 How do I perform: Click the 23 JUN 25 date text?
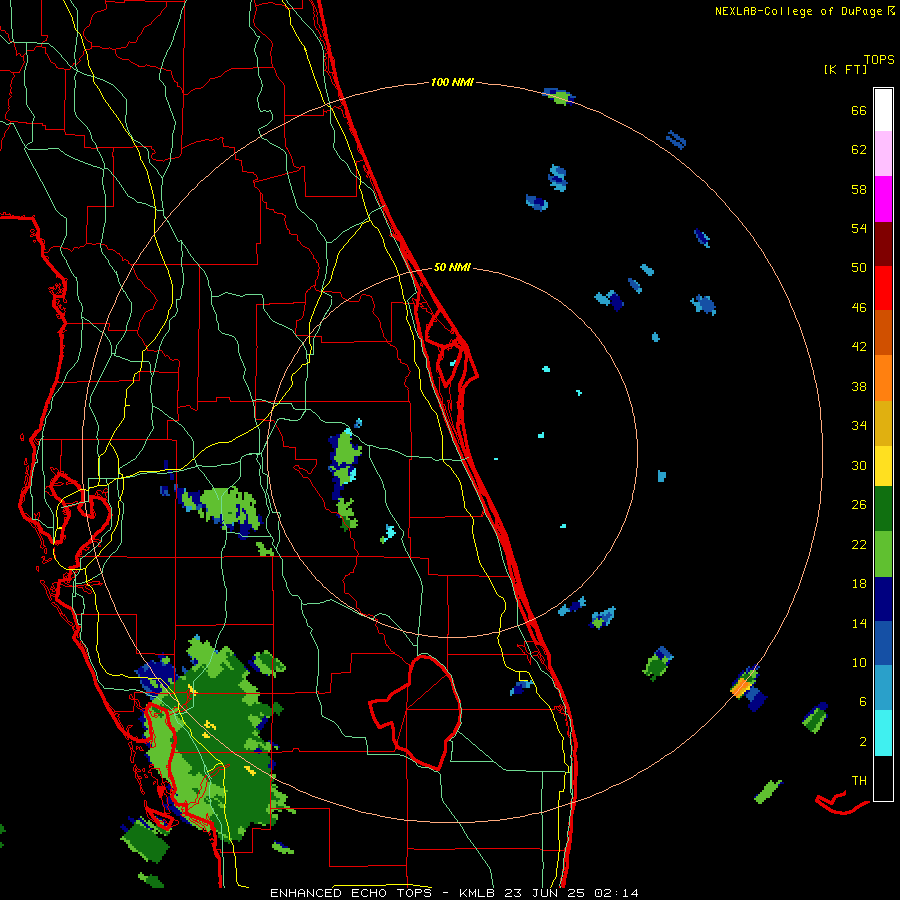[x=544, y=893]
